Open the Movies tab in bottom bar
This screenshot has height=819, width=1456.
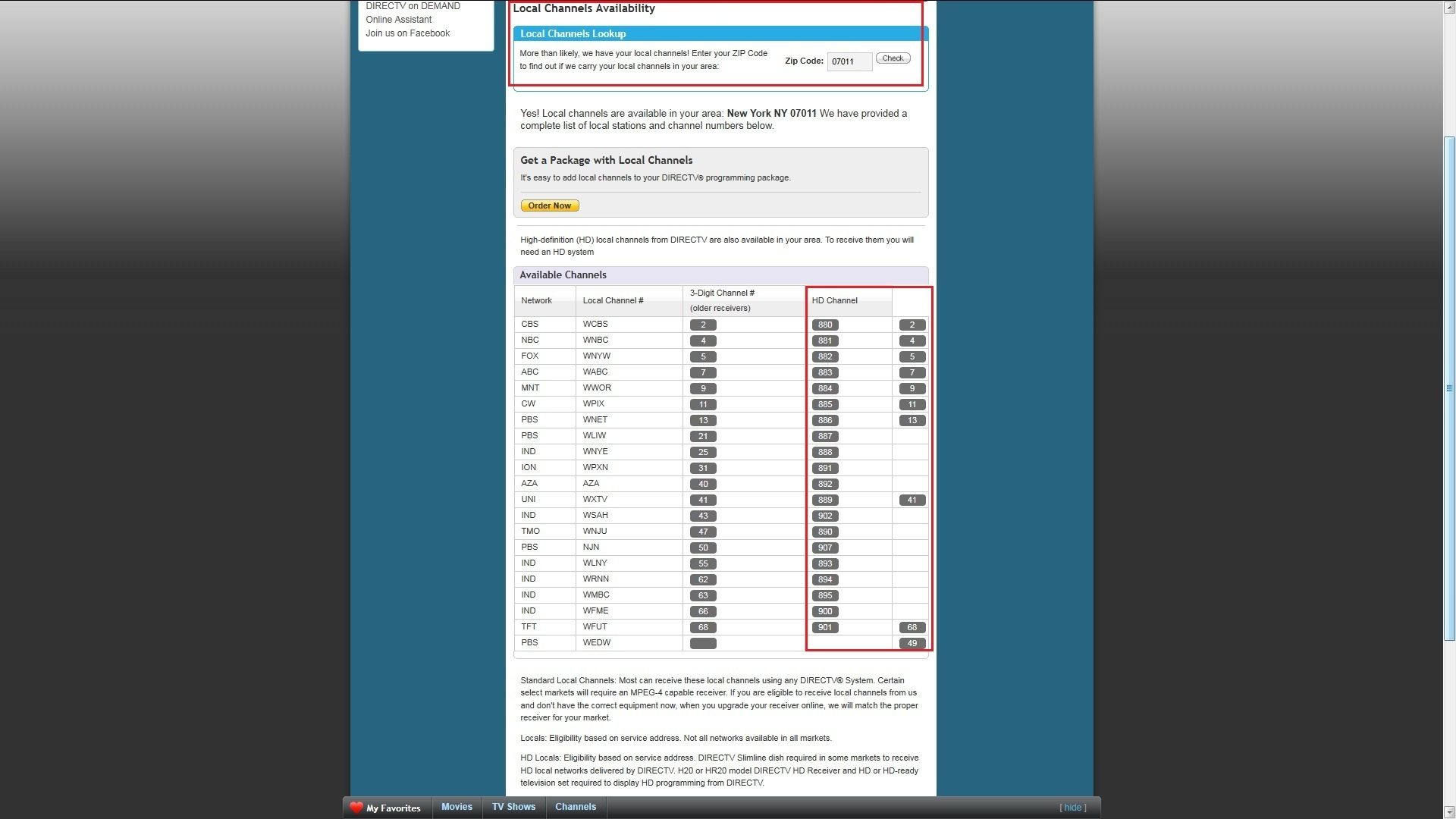click(x=457, y=807)
